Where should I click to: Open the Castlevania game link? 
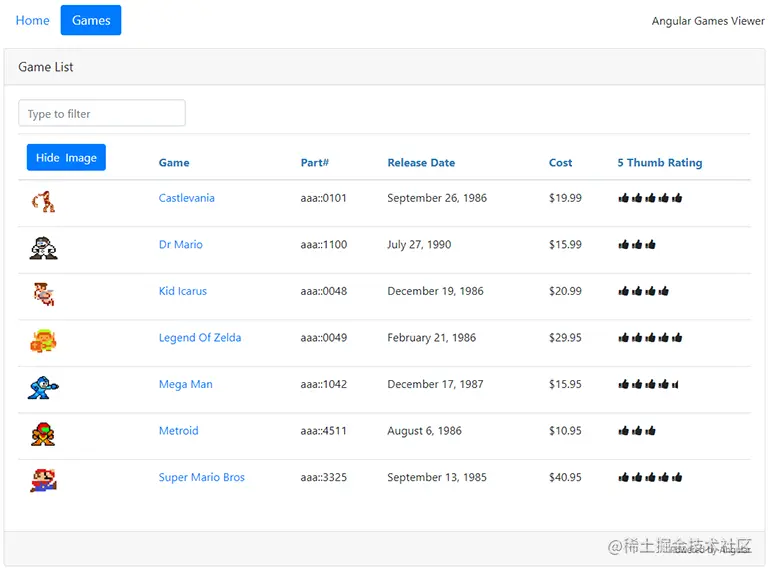click(186, 198)
